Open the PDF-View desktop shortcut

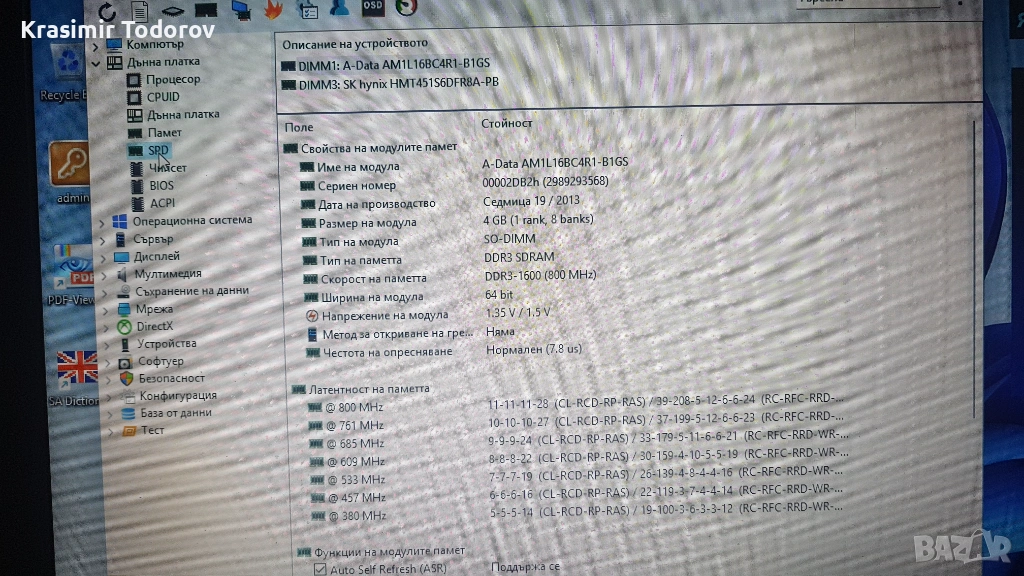click(72, 276)
